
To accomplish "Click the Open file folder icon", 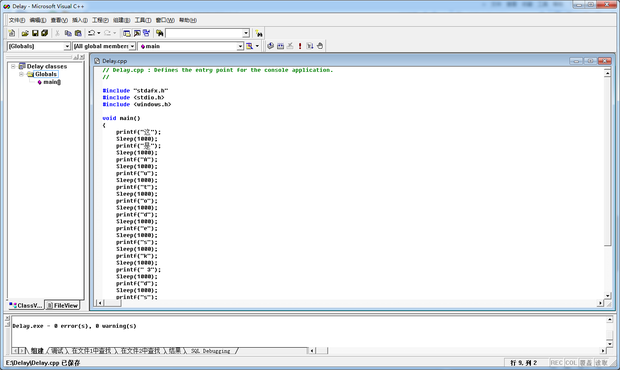I will pos(25,33).
